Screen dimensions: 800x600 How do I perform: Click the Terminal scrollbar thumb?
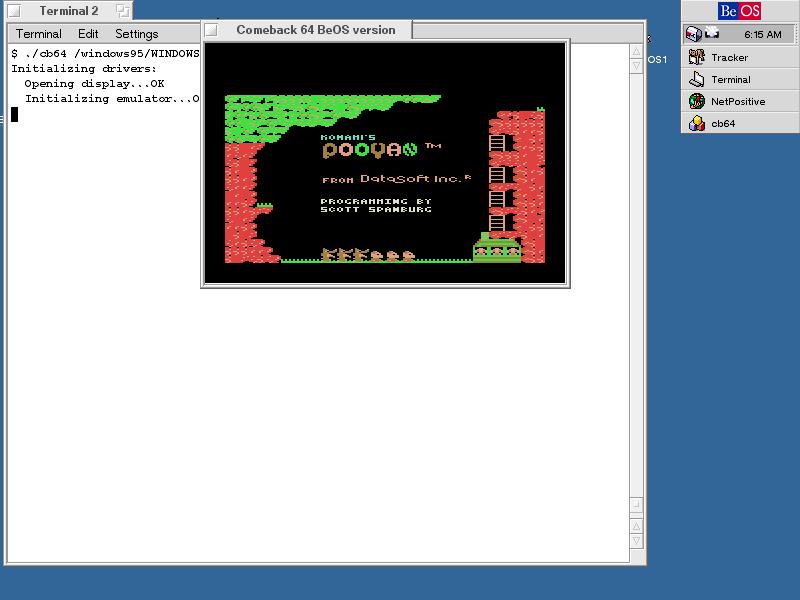(636, 504)
